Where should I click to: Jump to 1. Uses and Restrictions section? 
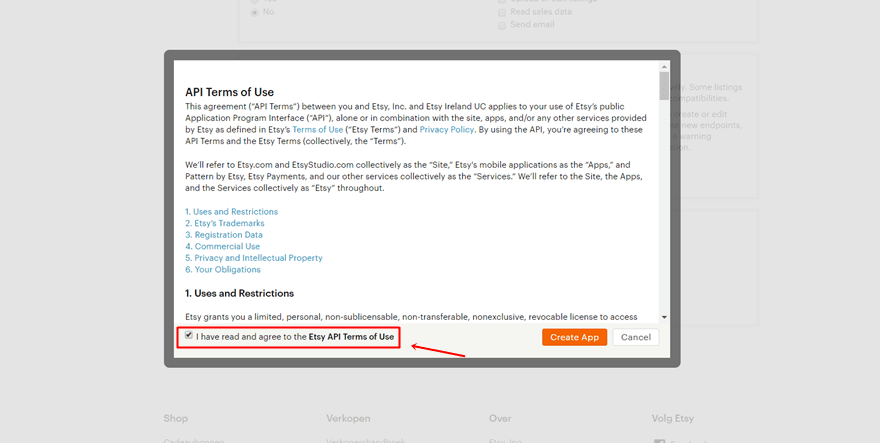coord(231,212)
